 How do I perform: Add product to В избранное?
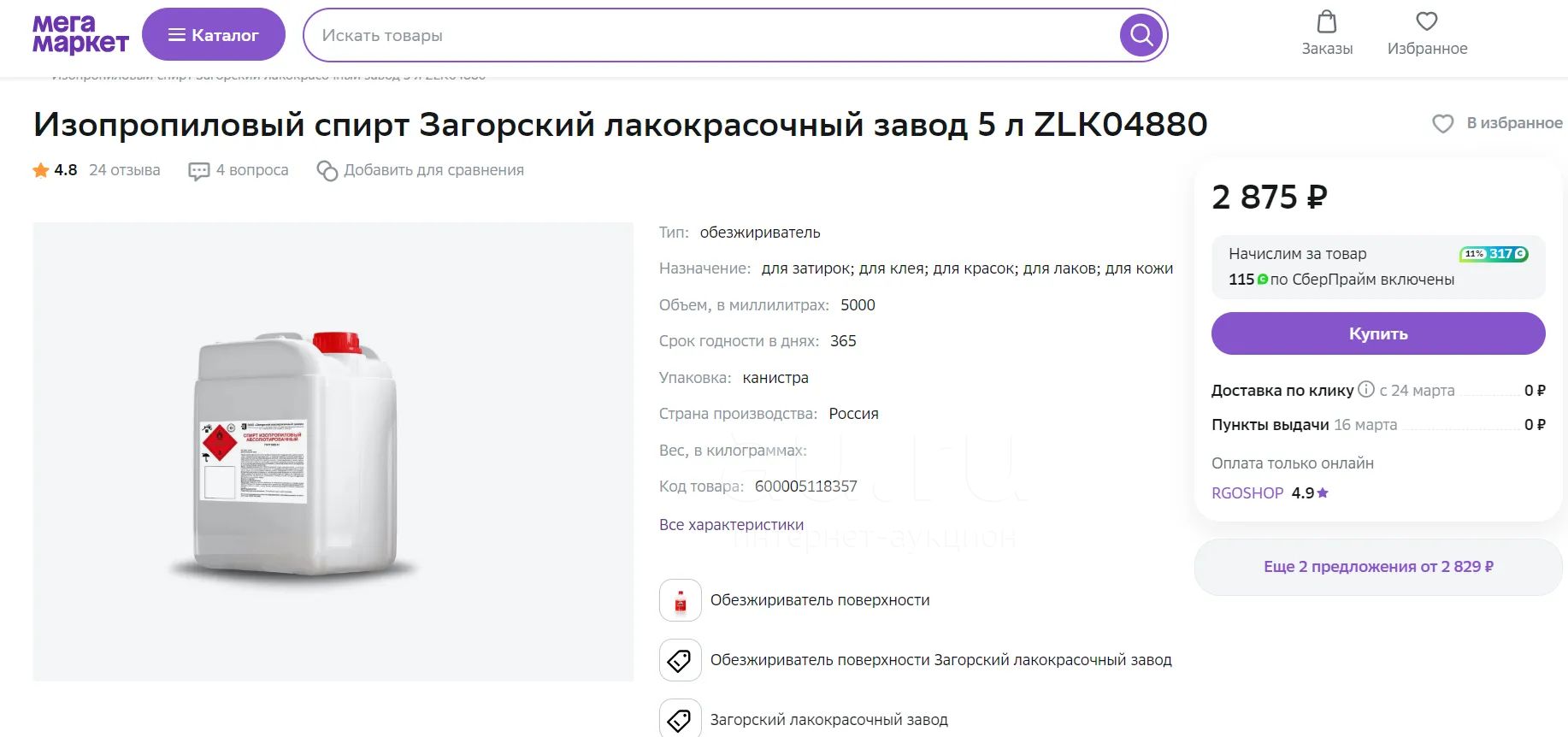point(1497,123)
